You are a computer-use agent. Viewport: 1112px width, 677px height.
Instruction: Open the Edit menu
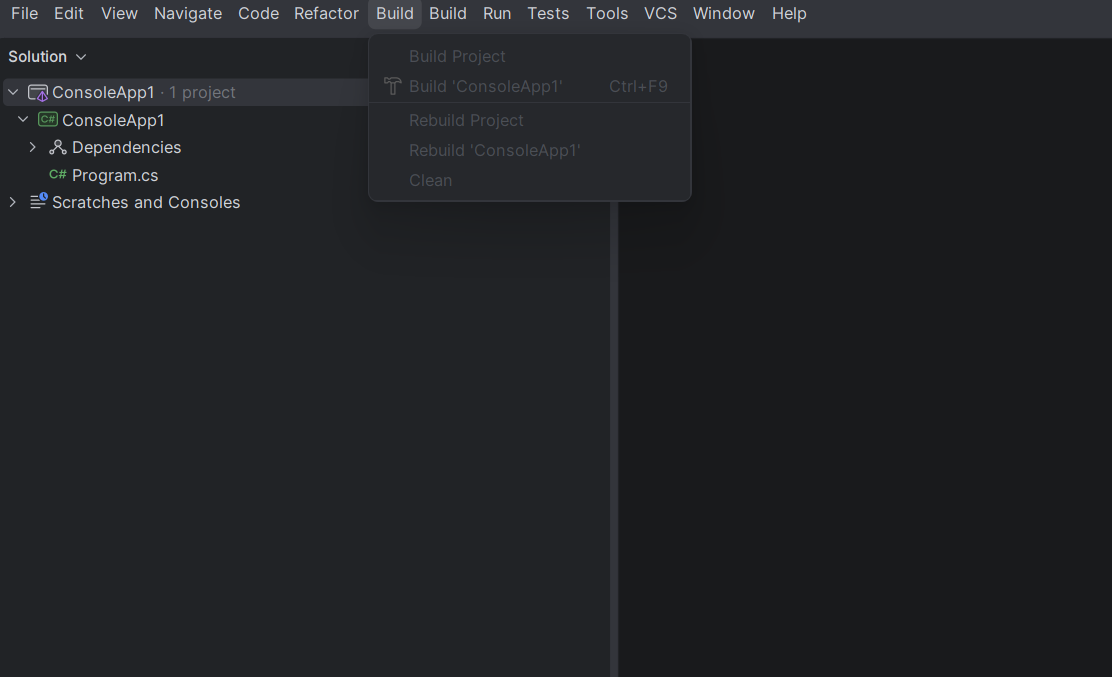(x=69, y=13)
